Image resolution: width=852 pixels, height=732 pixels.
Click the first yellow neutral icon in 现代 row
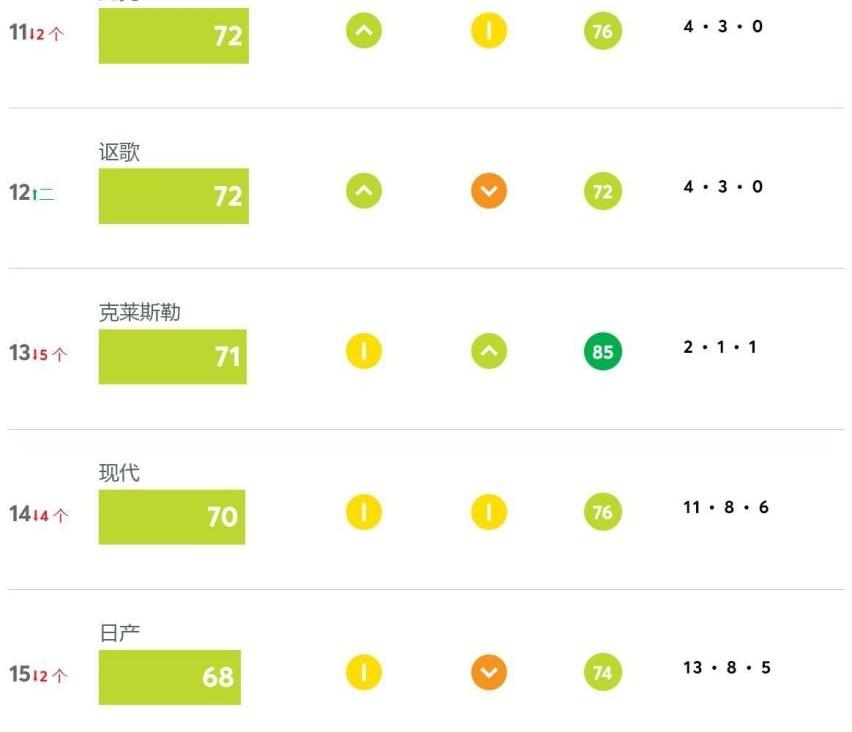coord(364,512)
